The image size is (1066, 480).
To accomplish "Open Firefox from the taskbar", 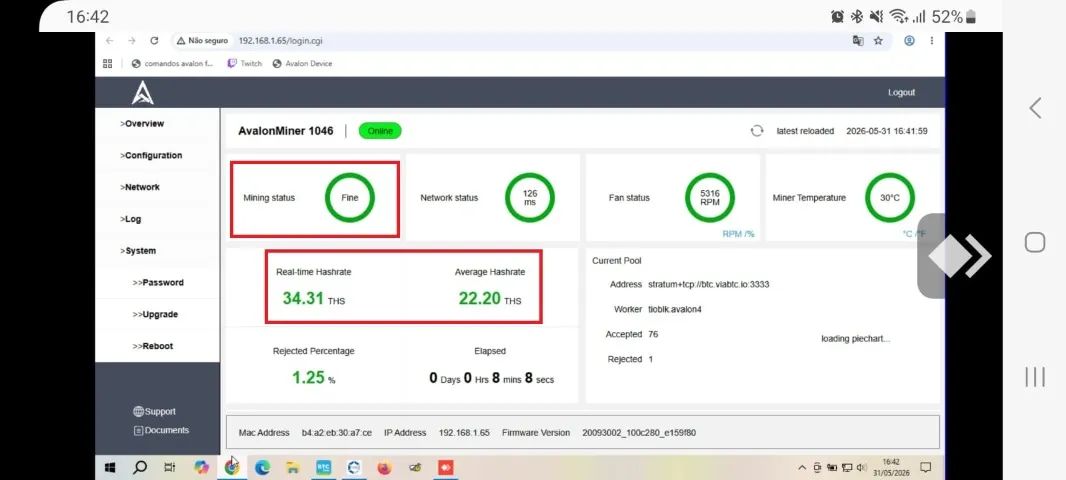I will pyautogui.click(x=384, y=468).
